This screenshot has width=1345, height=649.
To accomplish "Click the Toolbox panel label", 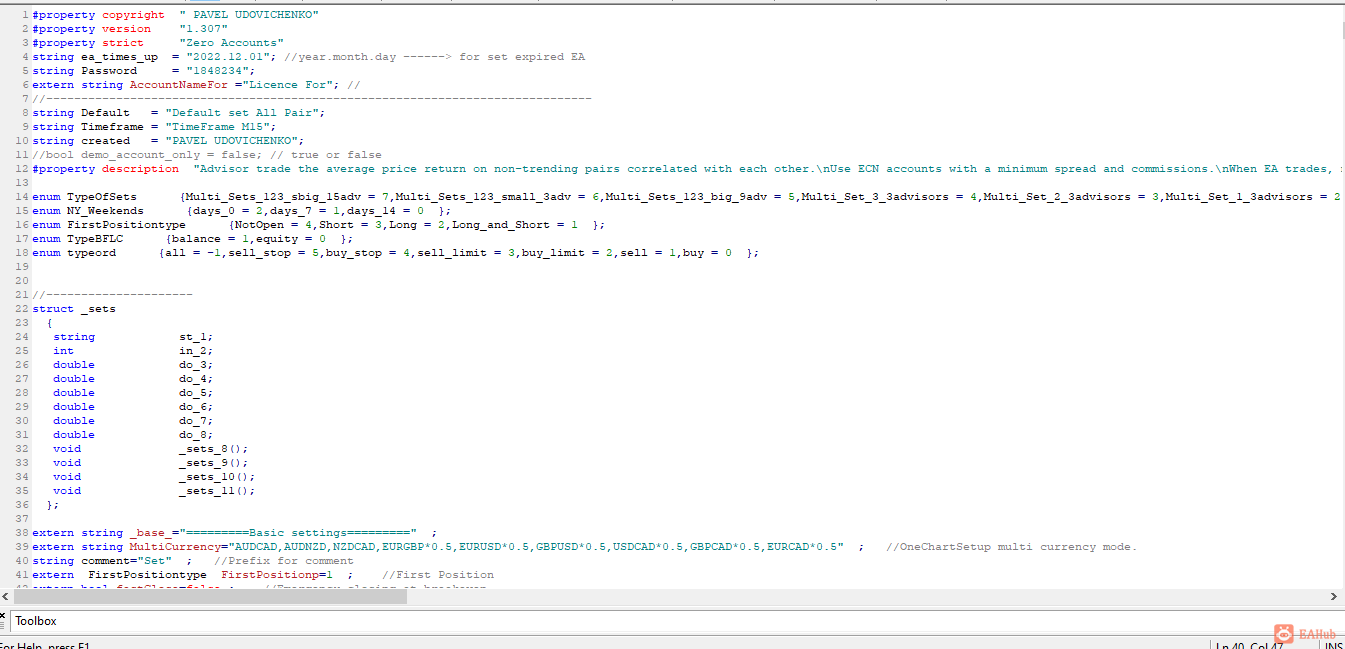I will point(36,621).
